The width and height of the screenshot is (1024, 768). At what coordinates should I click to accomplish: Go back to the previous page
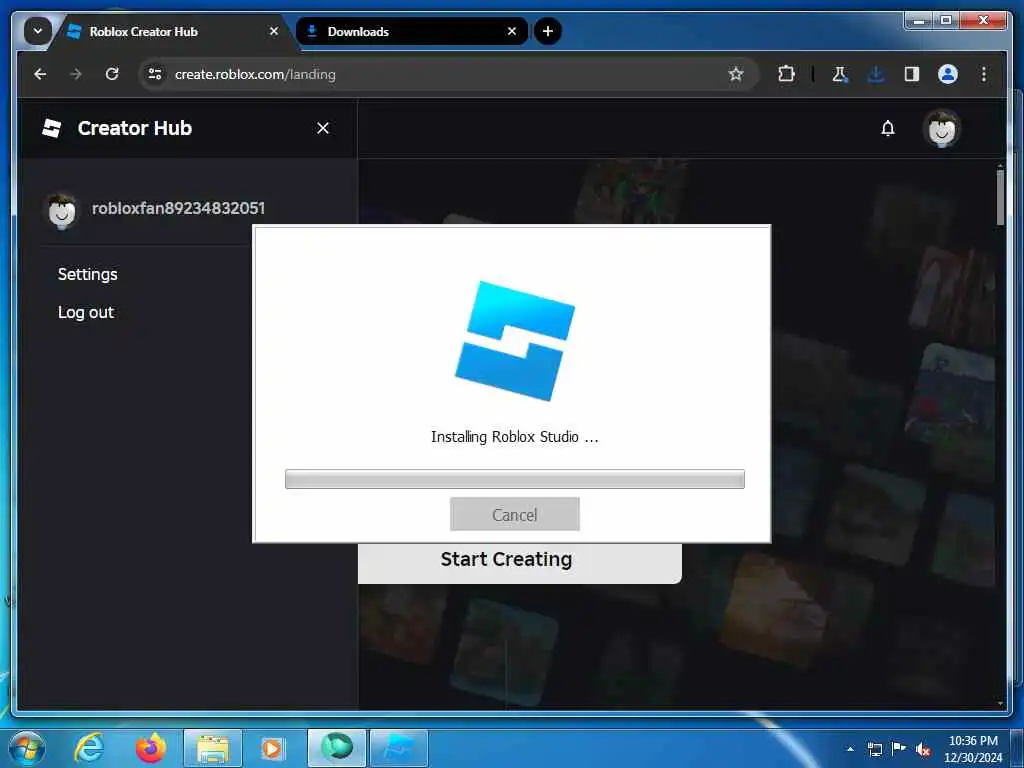tap(40, 74)
